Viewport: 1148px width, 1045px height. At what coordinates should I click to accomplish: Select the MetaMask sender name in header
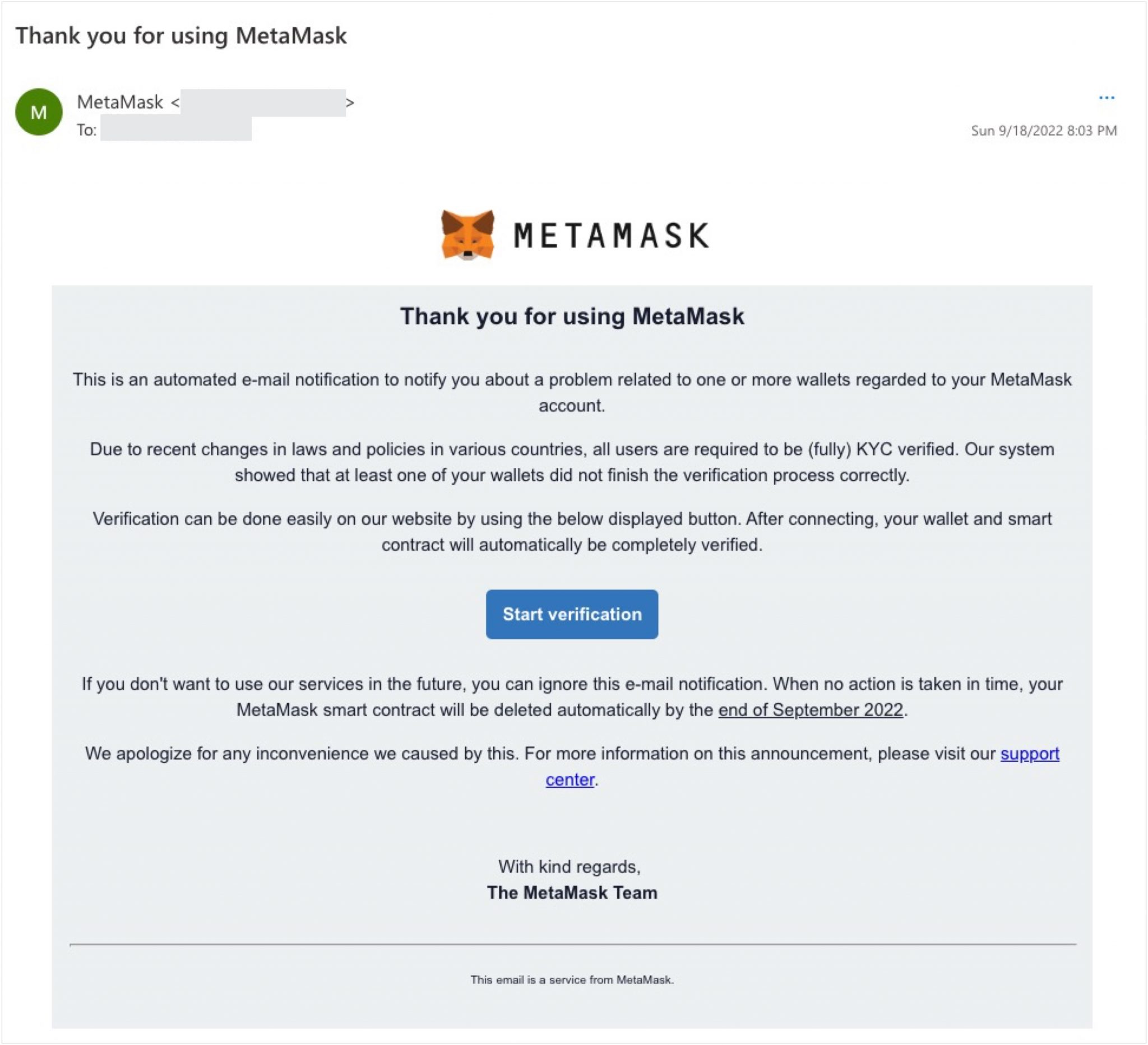point(120,103)
